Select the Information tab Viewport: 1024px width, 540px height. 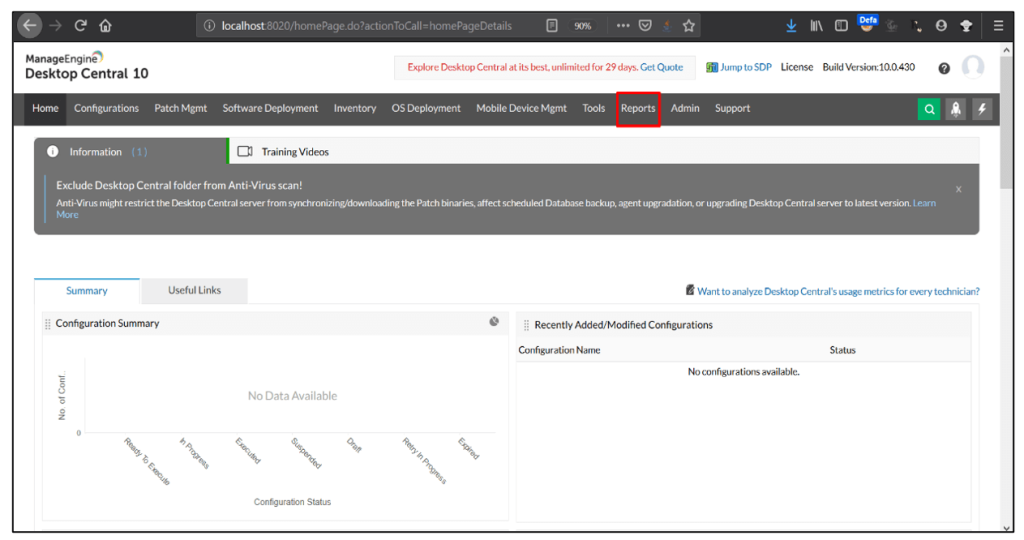coord(130,151)
